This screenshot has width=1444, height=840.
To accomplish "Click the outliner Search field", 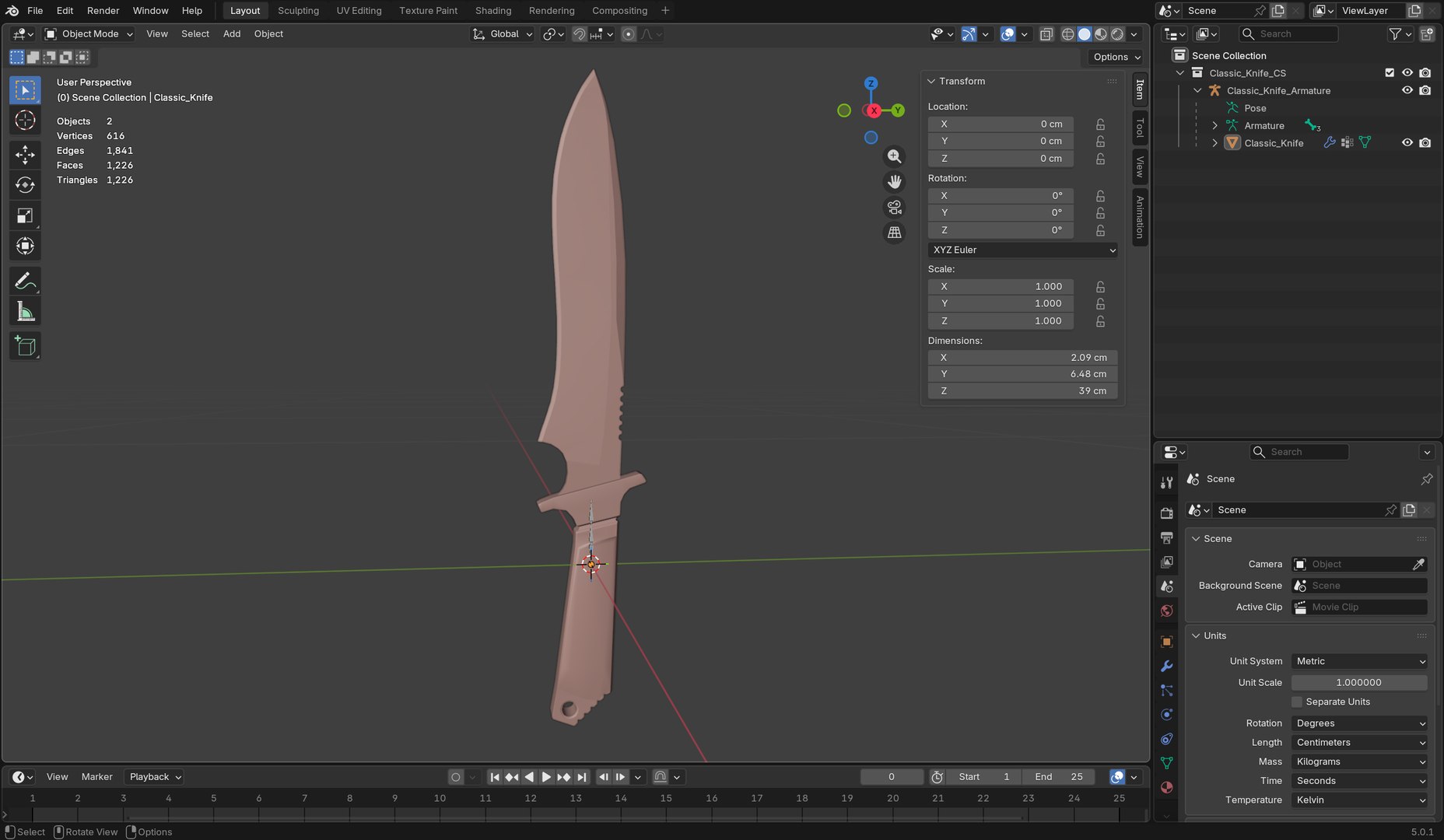I will (1288, 34).
